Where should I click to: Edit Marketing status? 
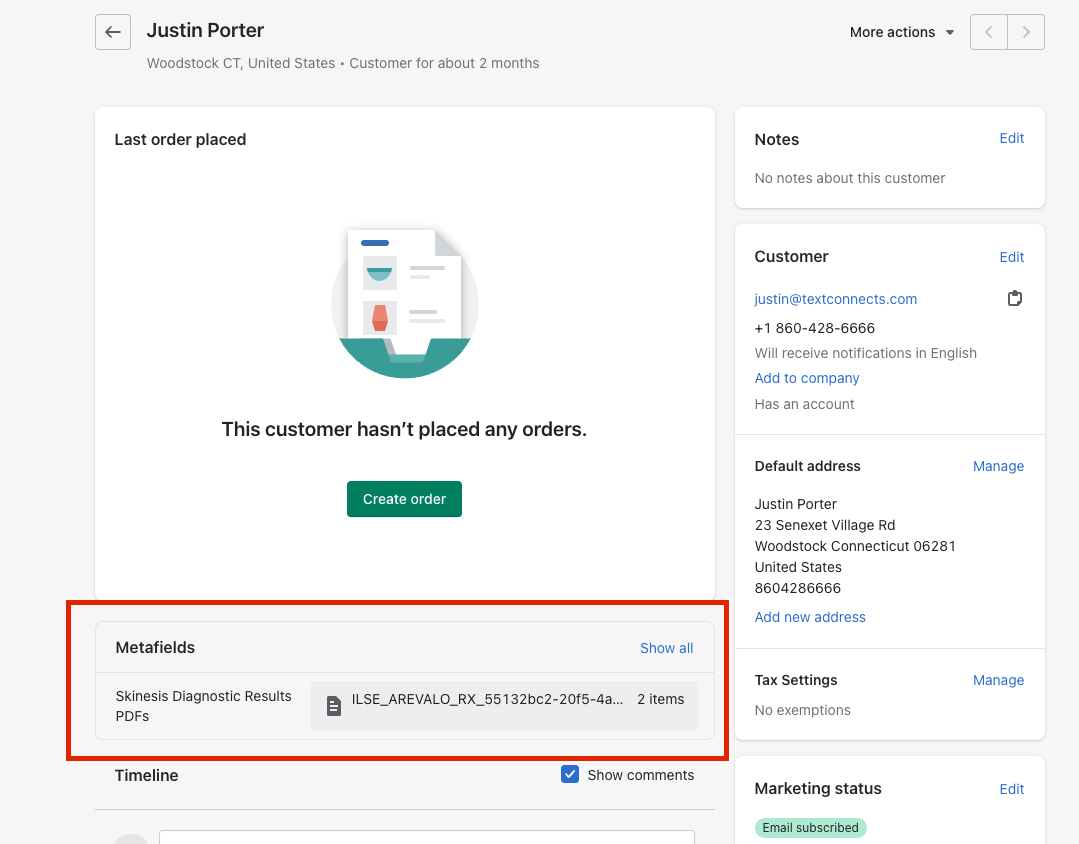click(1011, 789)
